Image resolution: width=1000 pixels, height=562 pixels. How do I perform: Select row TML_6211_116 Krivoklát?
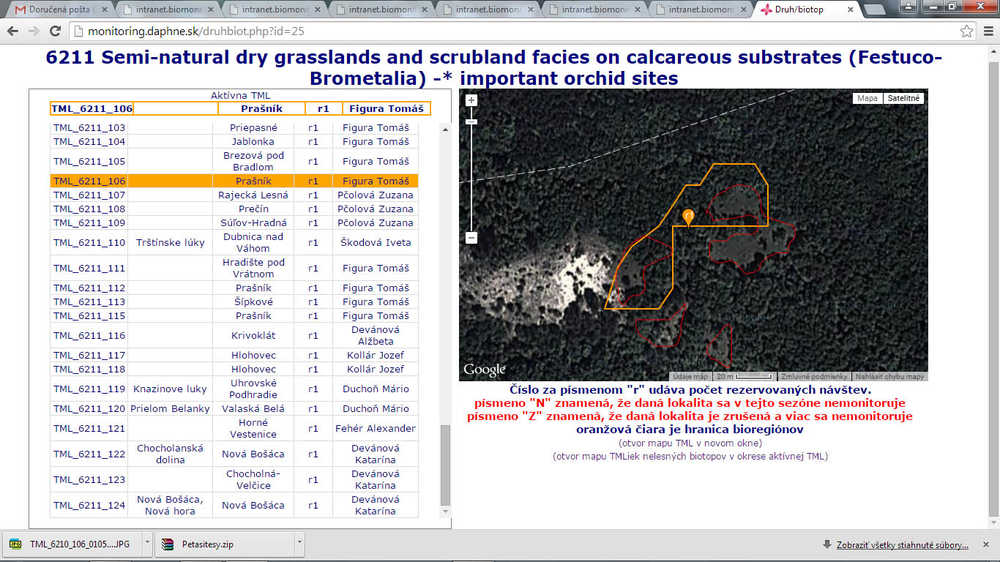coord(233,336)
